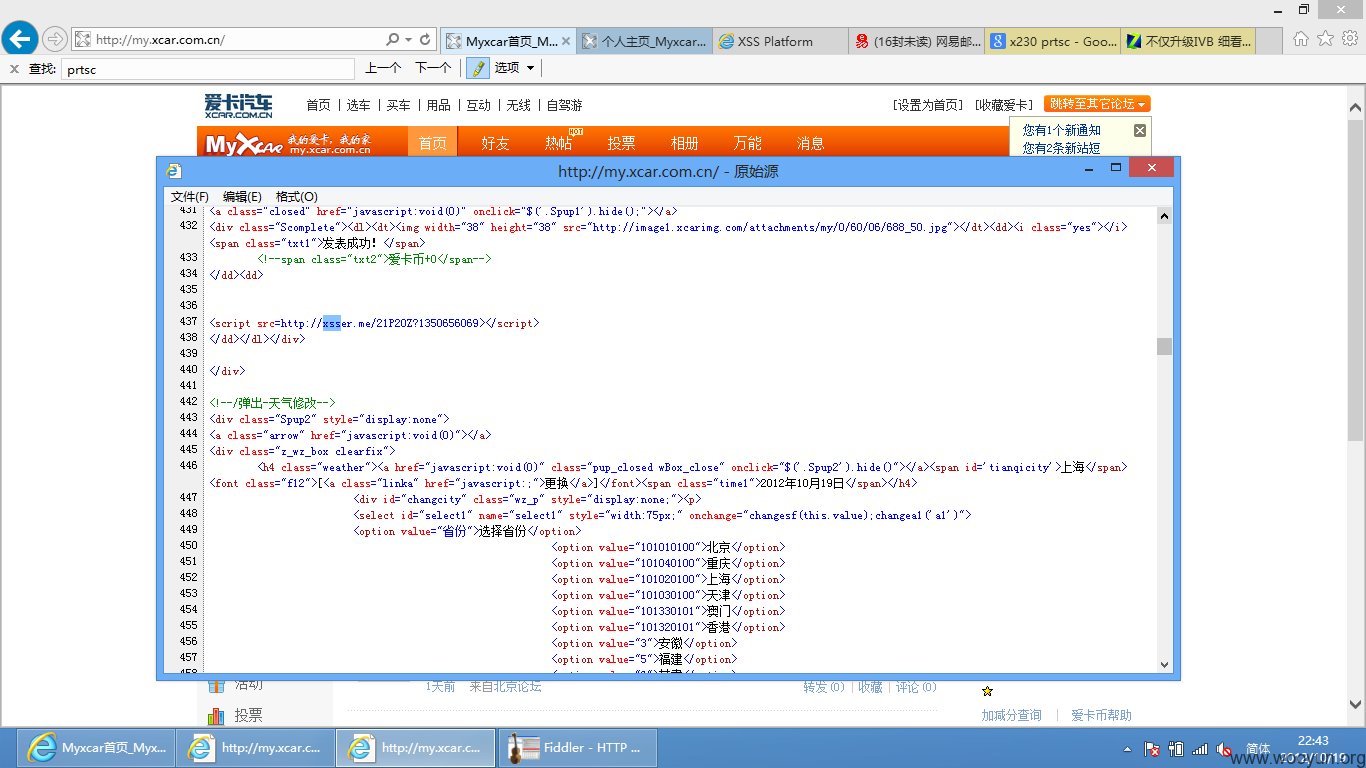
Task: Open 文件(F) menu in source viewer
Action: [190, 197]
